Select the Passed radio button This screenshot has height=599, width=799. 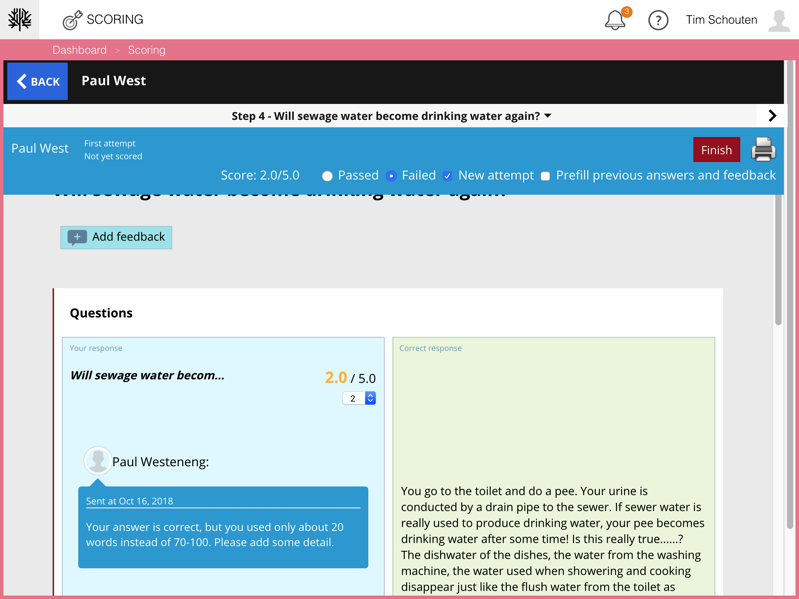327,176
